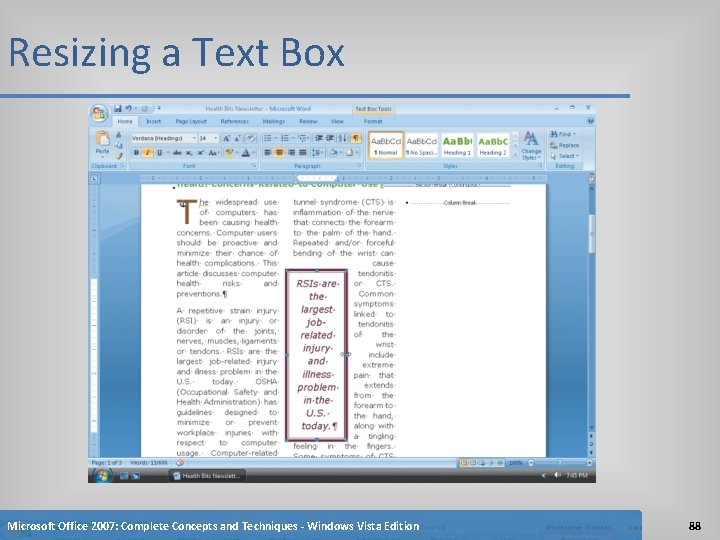This screenshot has width=720, height=540.
Task: Open Word Help question mark
Action: tap(590, 121)
